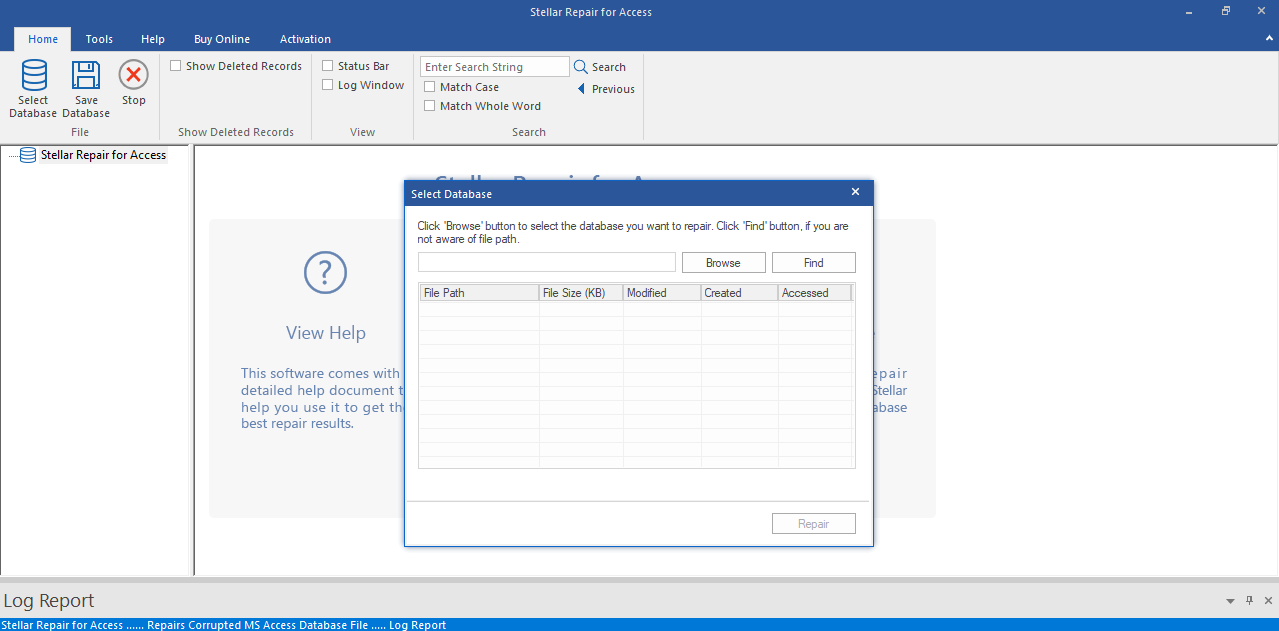This screenshot has height=631, width=1279.
Task: Select Stellar Repair for Access tree node
Action: 103,155
